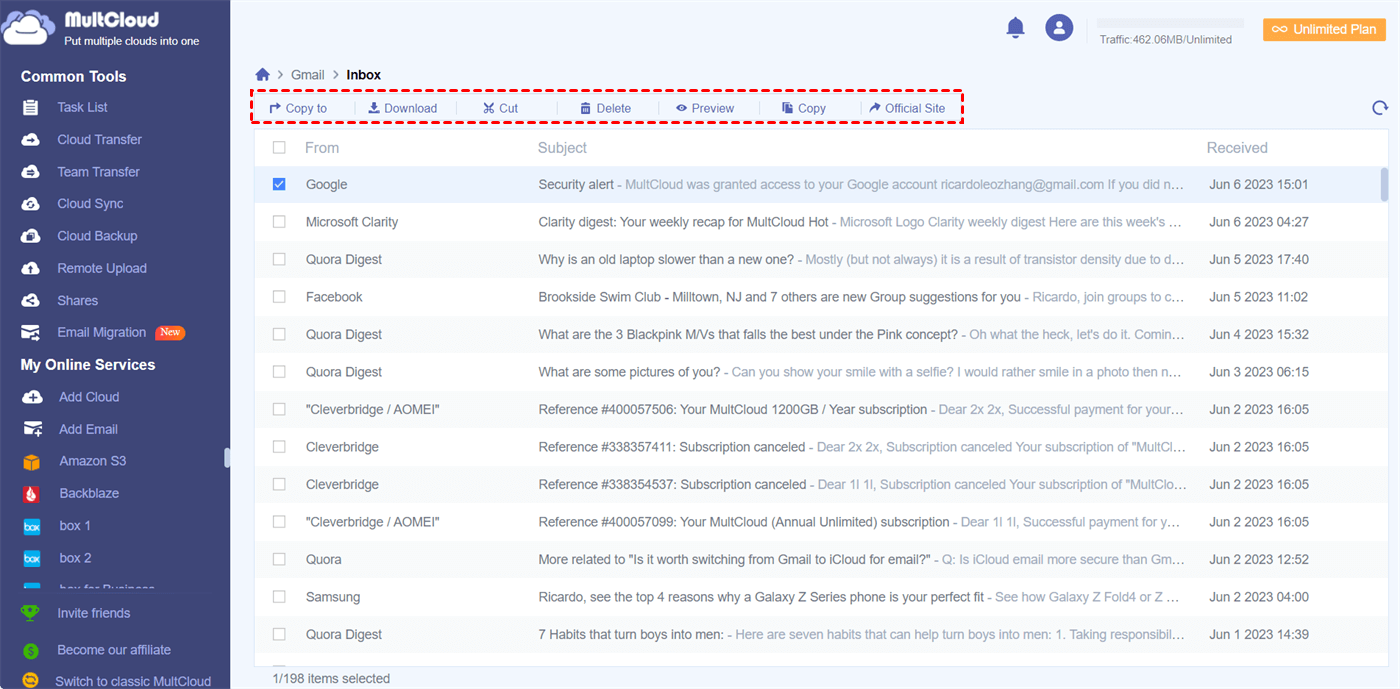Open 'Clarity digest' email subject
This screenshot has width=1400, height=689.
click(x=683, y=222)
